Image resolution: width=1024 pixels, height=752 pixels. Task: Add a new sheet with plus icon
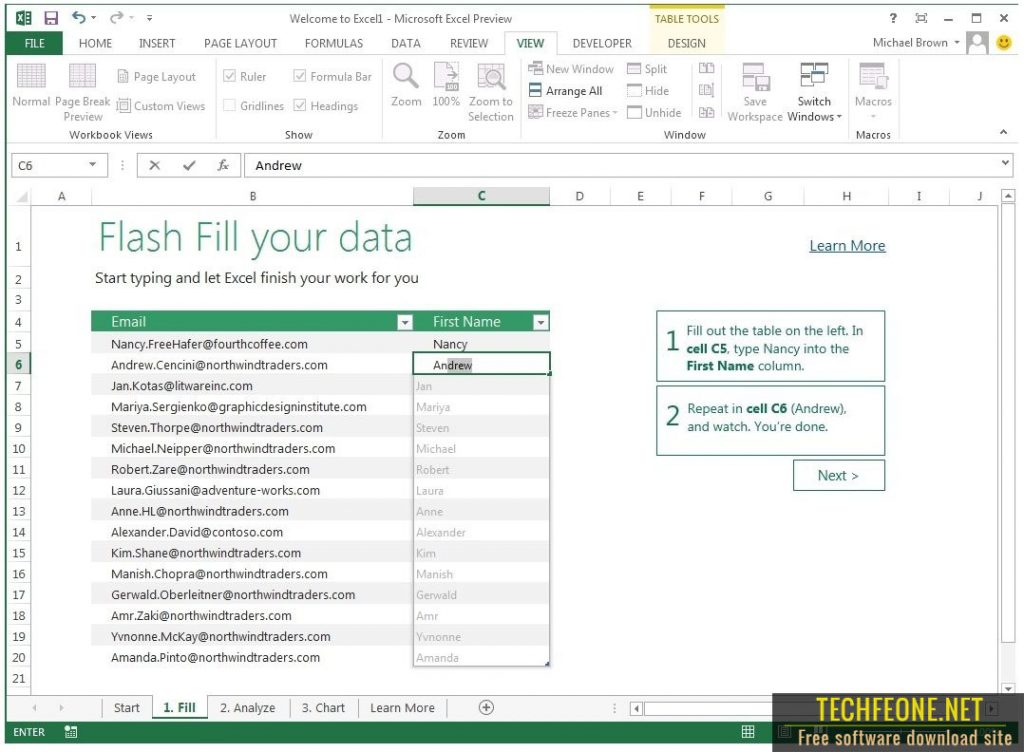pyautogui.click(x=486, y=708)
